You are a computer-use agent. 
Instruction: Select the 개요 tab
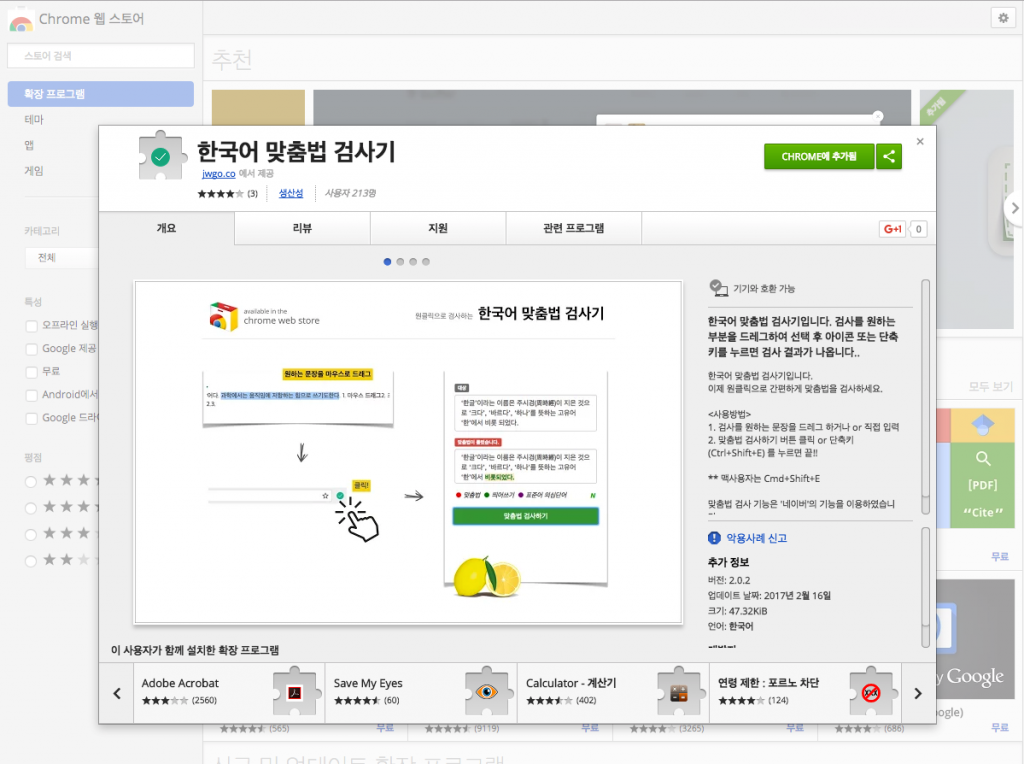coord(167,228)
